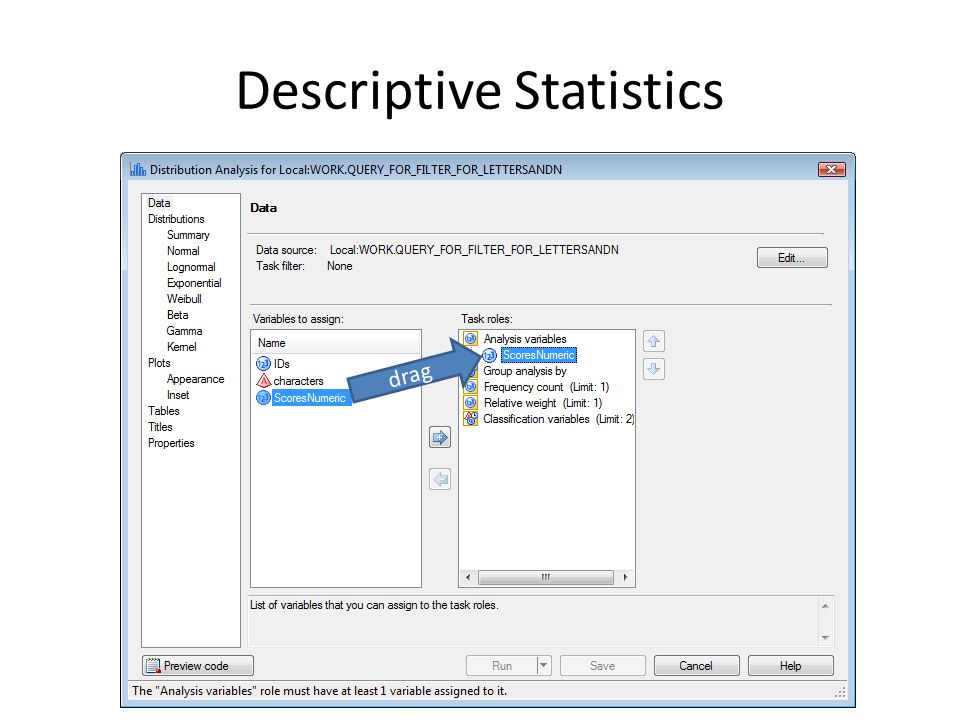Select ScoresNumeric in Variables to assign

coord(310,398)
